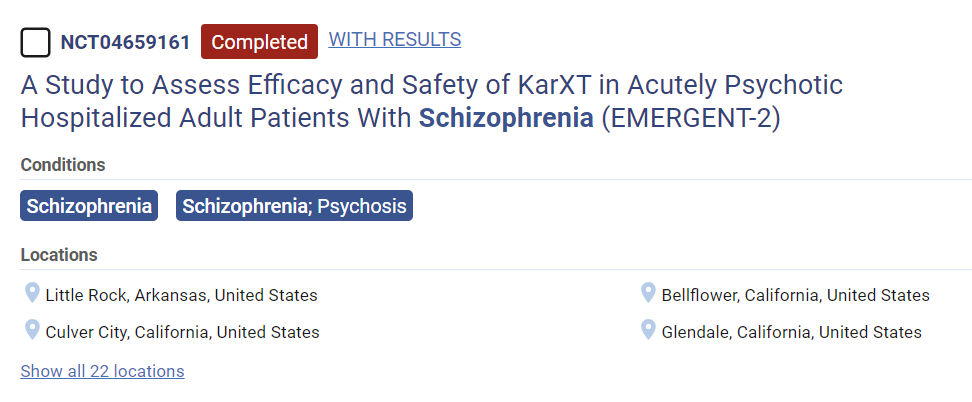Click the Culver City, California location text
This screenshot has width=972, height=402.
tap(182, 331)
